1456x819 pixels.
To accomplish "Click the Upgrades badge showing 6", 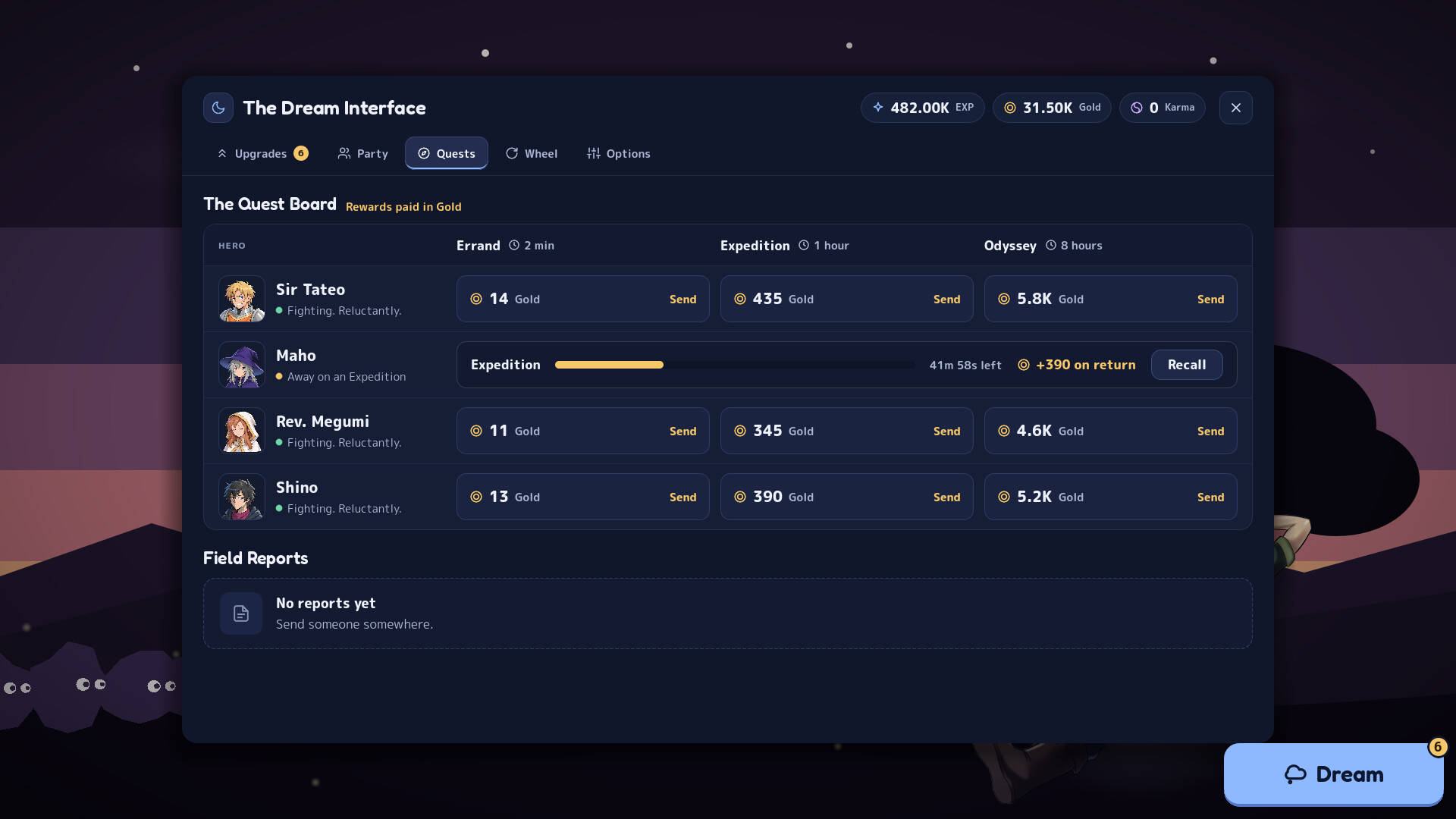I will [x=301, y=153].
